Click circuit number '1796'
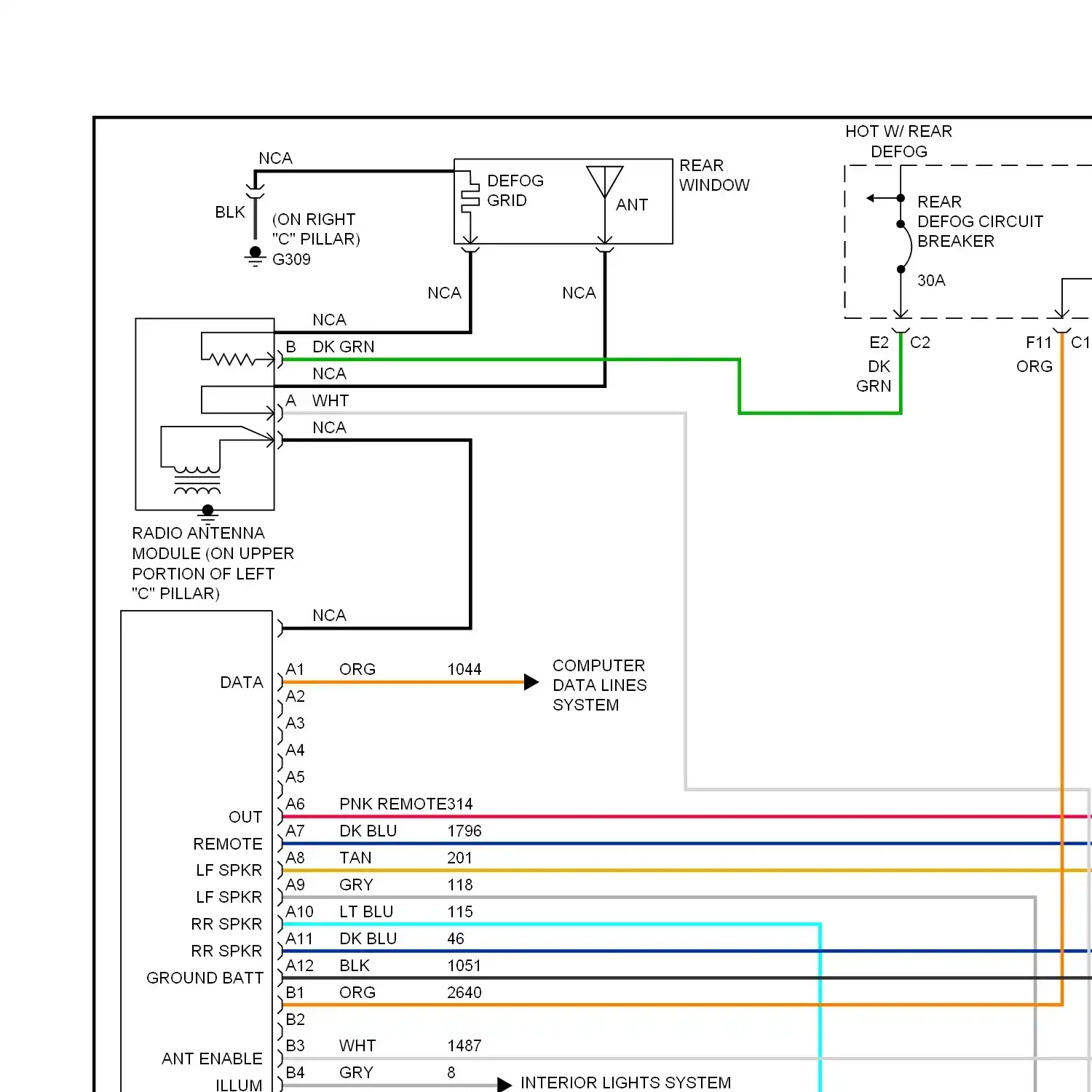 (464, 831)
